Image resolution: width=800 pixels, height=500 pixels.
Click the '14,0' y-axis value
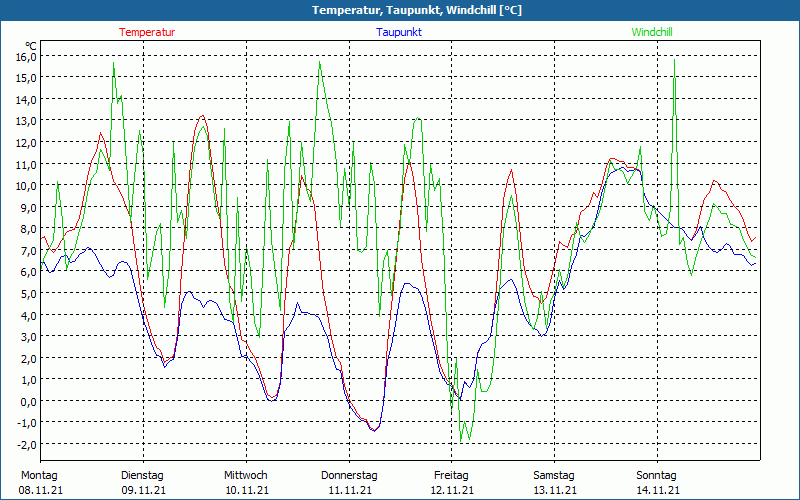26,100
